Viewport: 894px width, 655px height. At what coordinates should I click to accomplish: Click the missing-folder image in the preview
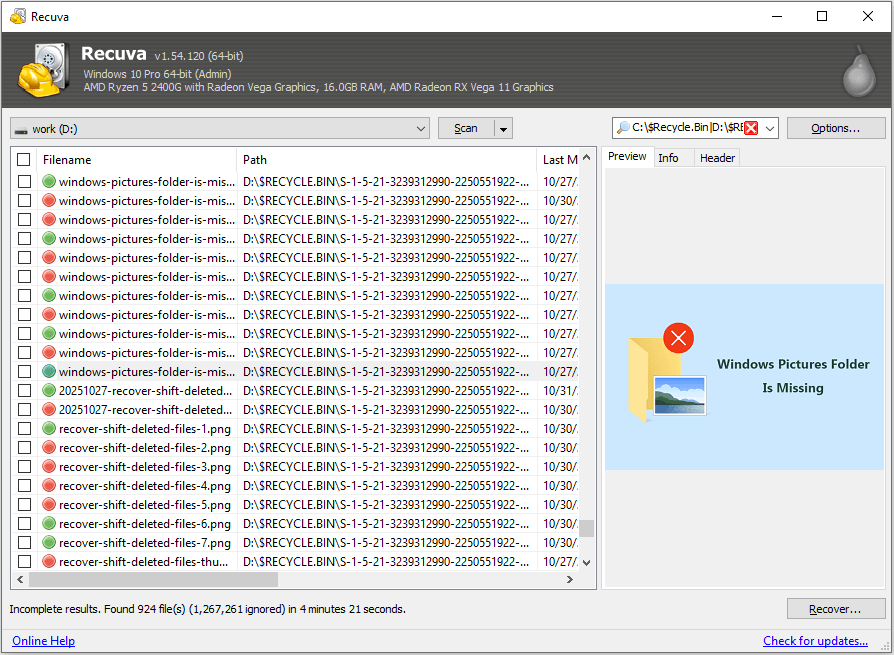pos(744,377)
